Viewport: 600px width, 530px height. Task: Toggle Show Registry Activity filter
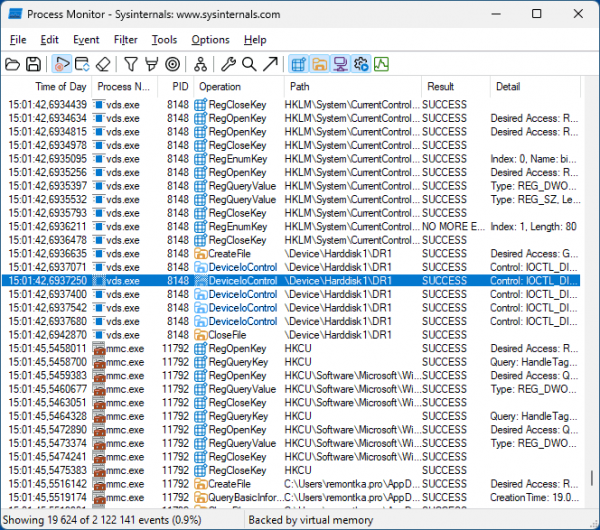[x=298, y=64]
